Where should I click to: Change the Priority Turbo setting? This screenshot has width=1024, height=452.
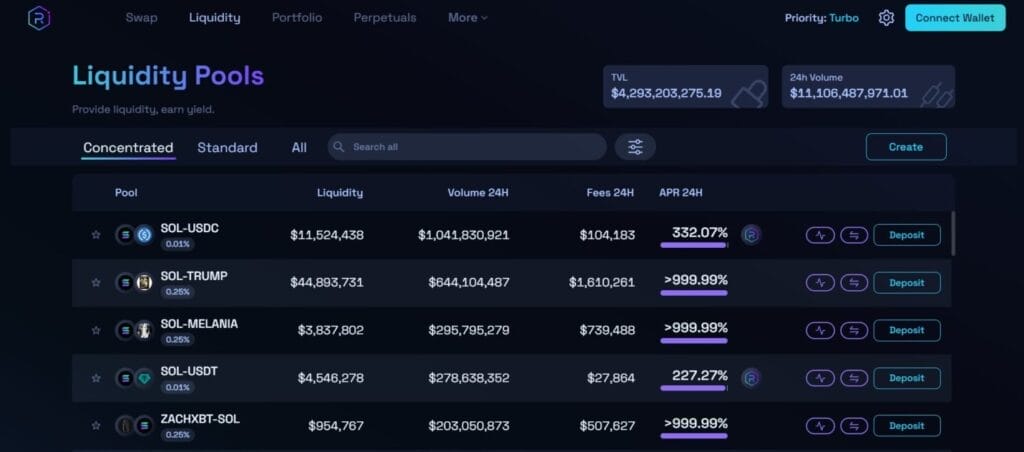coord(822,18)
